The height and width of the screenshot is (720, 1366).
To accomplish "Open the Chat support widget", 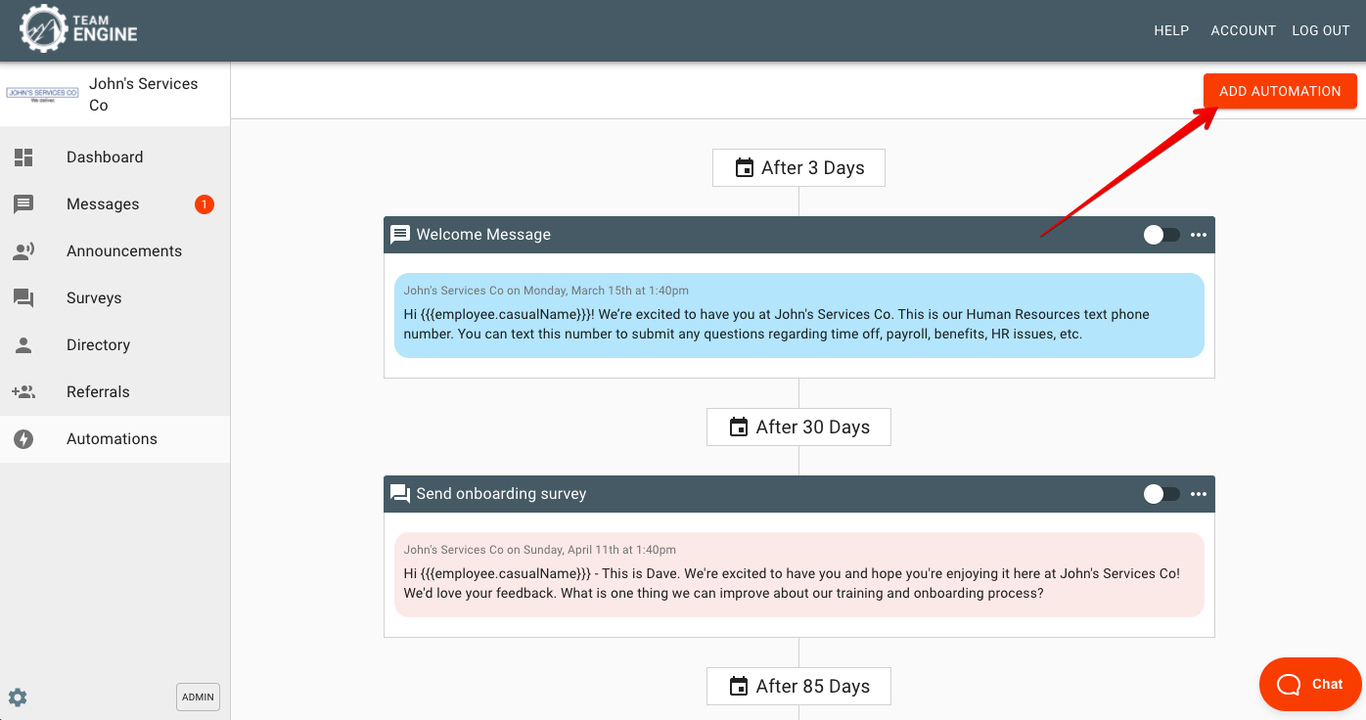I will coord(1312,684).
